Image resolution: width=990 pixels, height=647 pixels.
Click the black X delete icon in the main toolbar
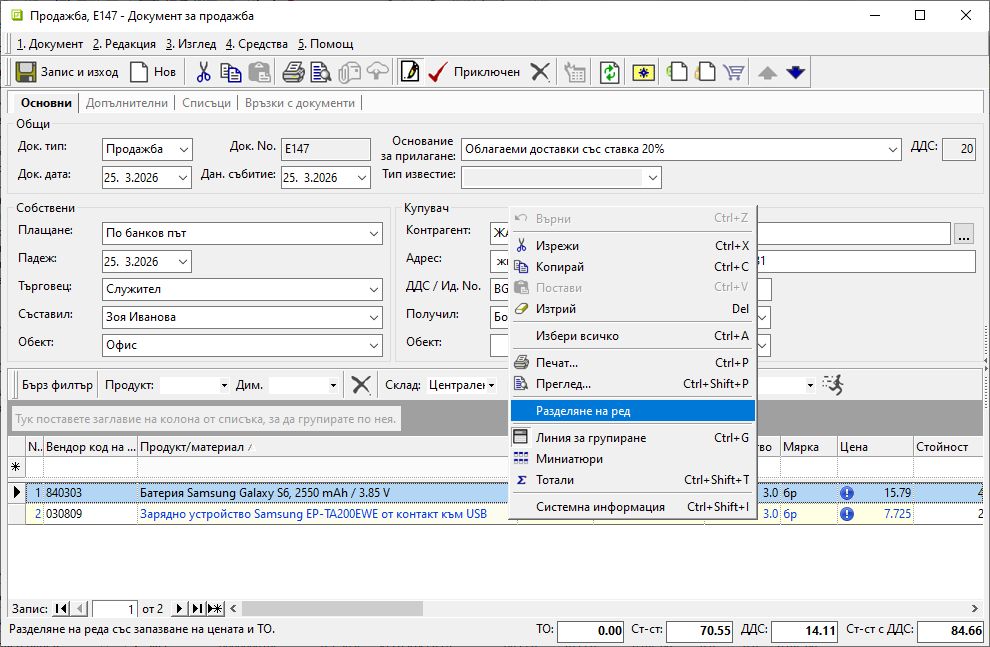coord(540,72)
